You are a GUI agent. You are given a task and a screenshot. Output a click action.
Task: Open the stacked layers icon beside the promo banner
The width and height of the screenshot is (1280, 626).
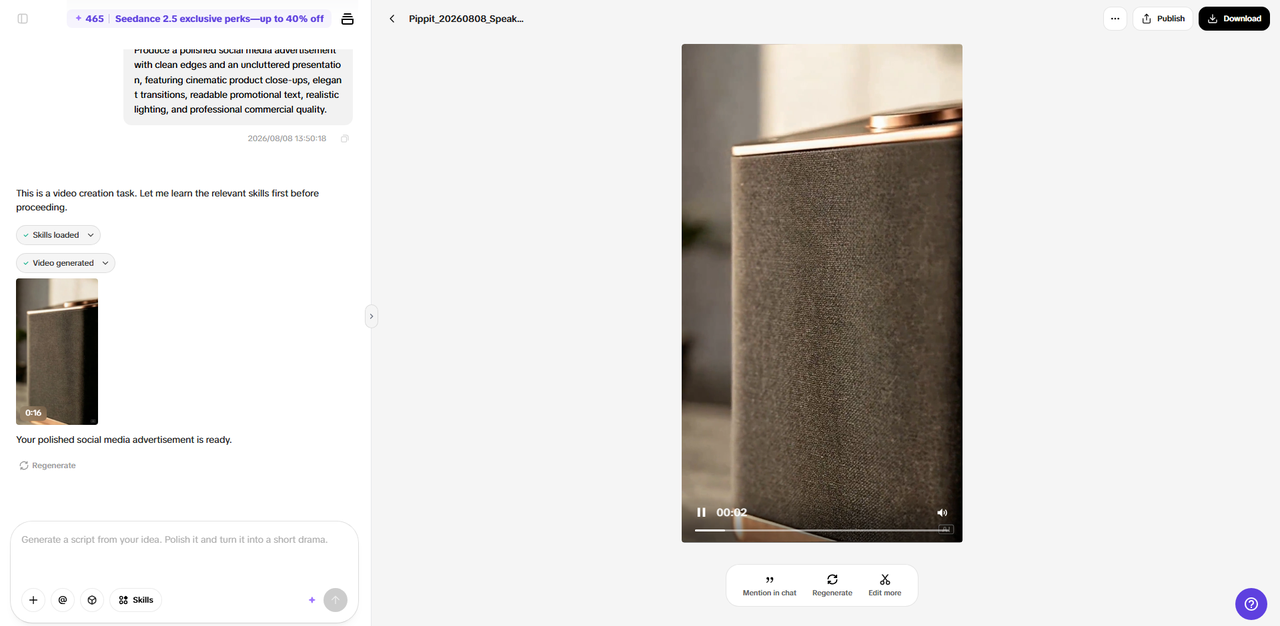coord(347,18)
